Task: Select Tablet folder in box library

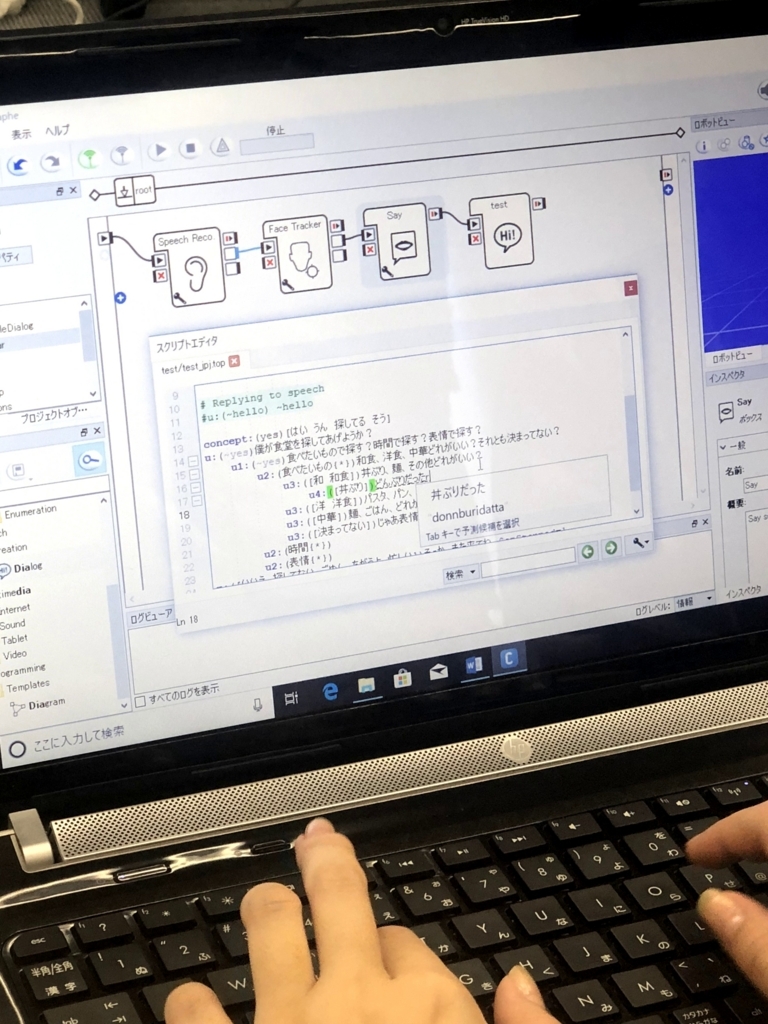Action: pyautogui.click(x=14, y=639)
